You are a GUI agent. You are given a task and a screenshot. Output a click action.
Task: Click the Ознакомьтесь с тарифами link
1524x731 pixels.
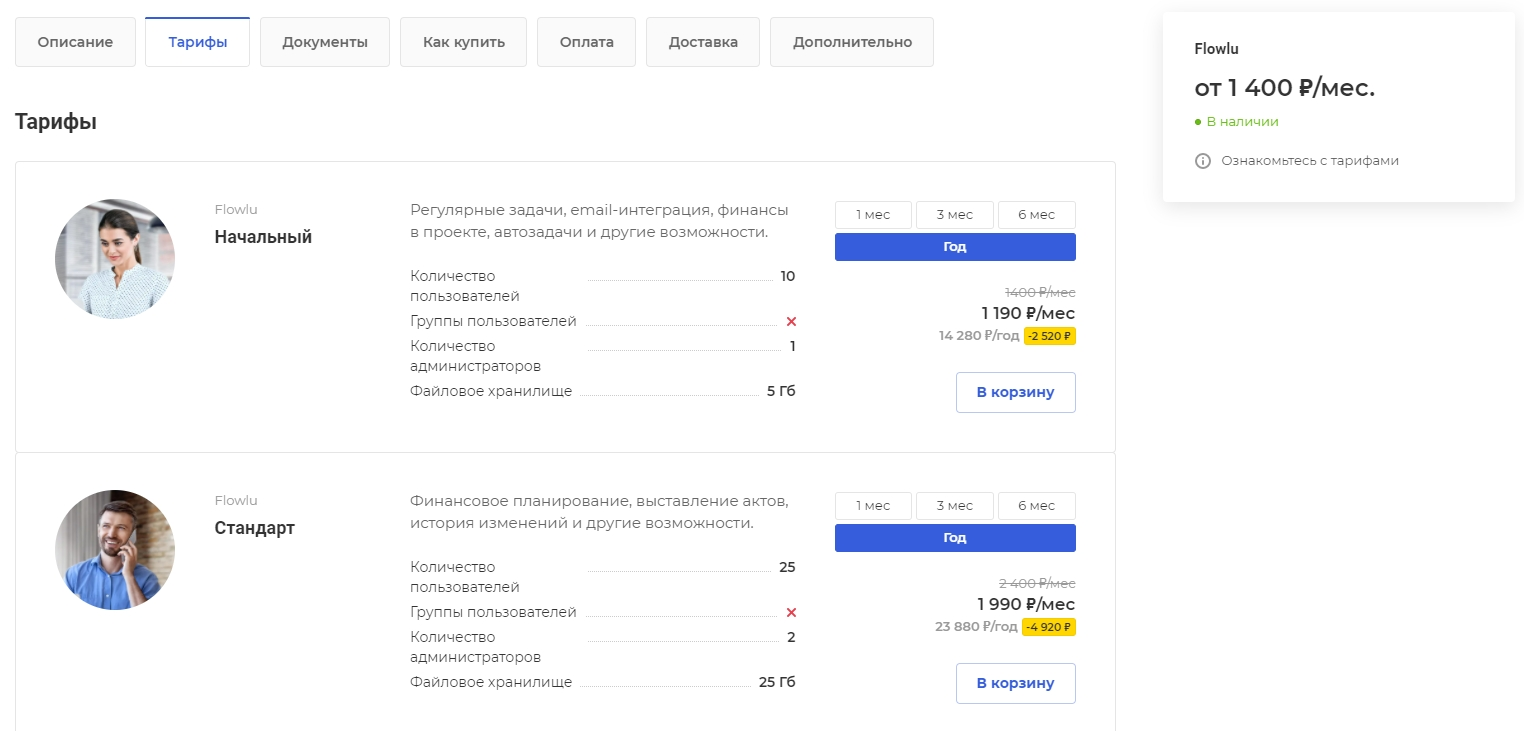pos(1310,161)
